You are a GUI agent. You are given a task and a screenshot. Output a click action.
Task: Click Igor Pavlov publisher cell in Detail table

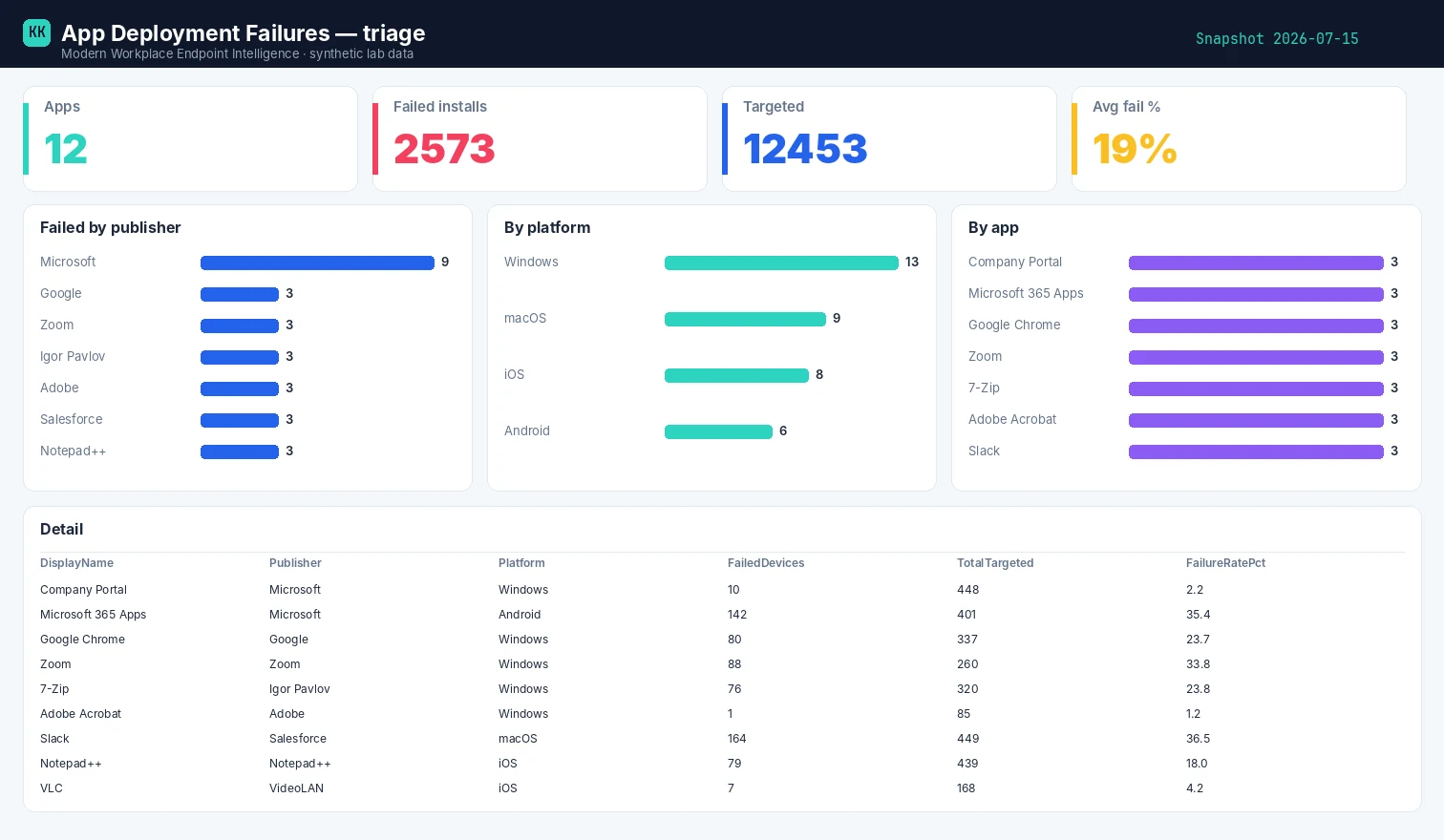click(299, 689)
